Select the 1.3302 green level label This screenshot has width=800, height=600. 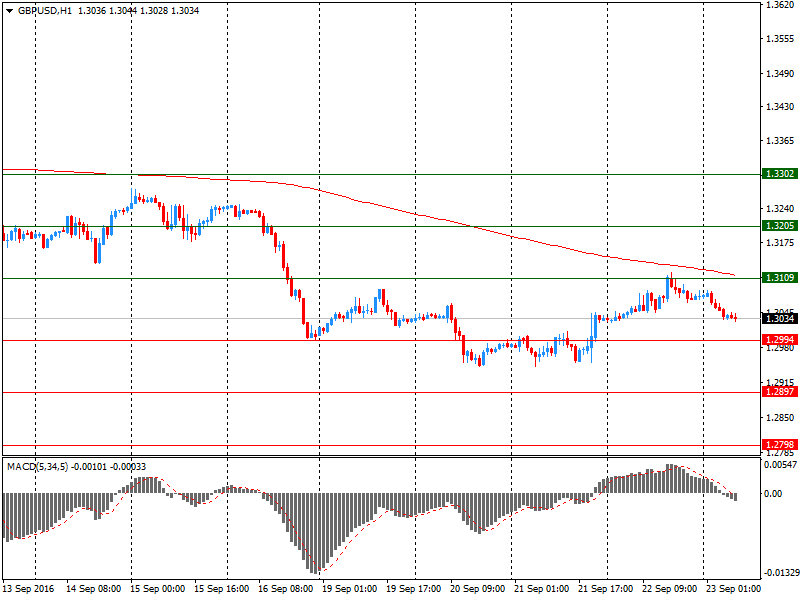click(x=779, y=174)
